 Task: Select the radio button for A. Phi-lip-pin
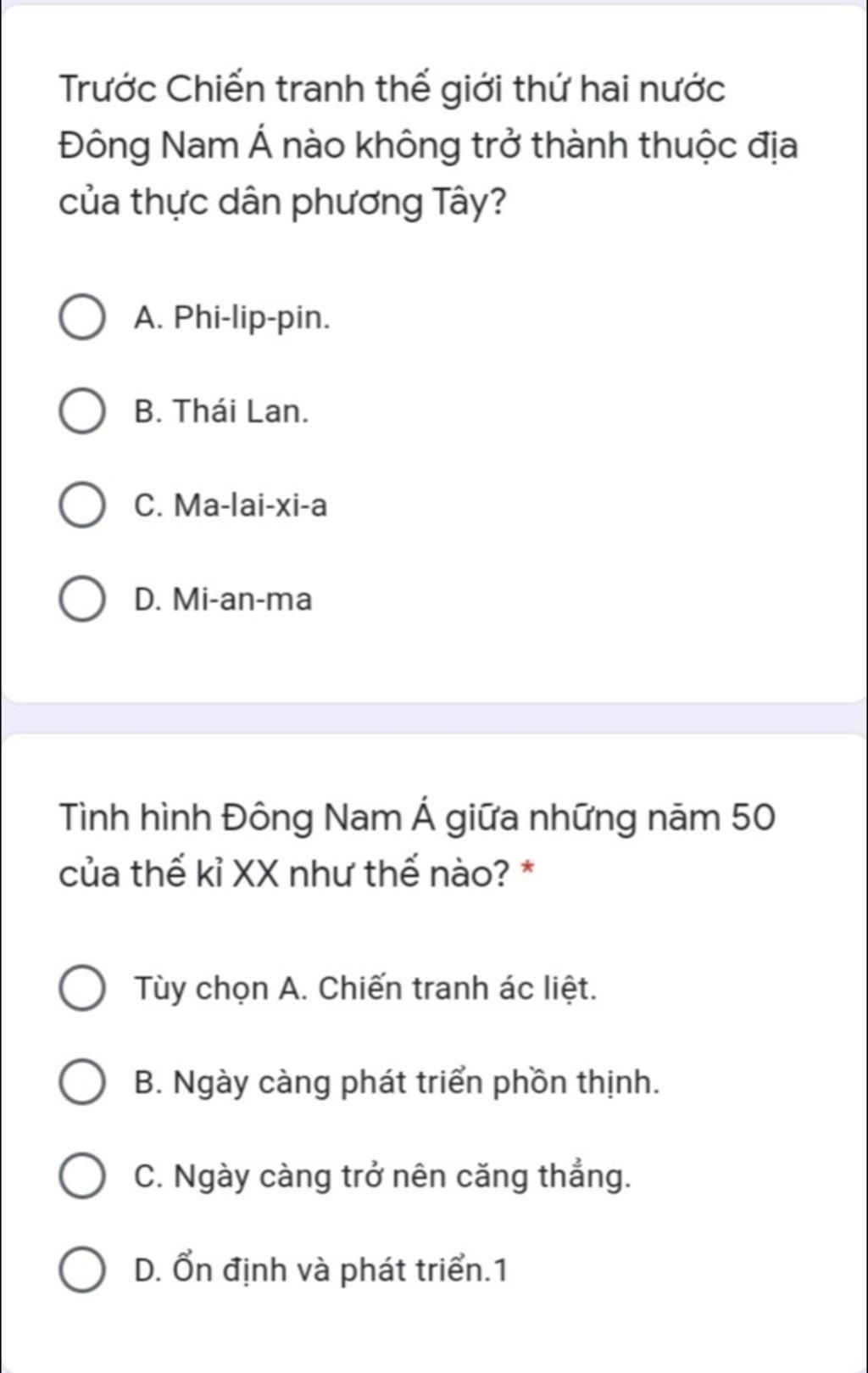pos(82,319)
